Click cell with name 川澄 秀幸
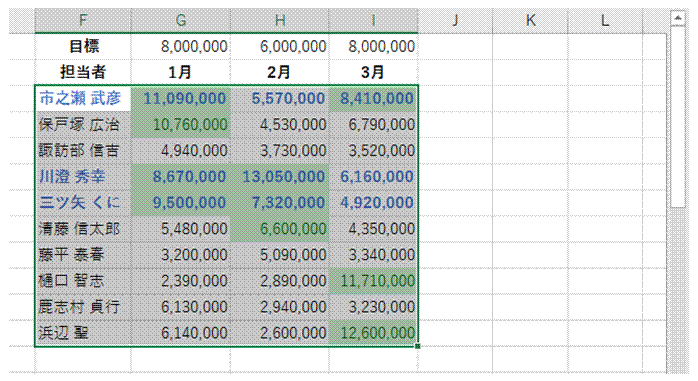The width and height of the screenshot is (698, 381). (83, 177)
